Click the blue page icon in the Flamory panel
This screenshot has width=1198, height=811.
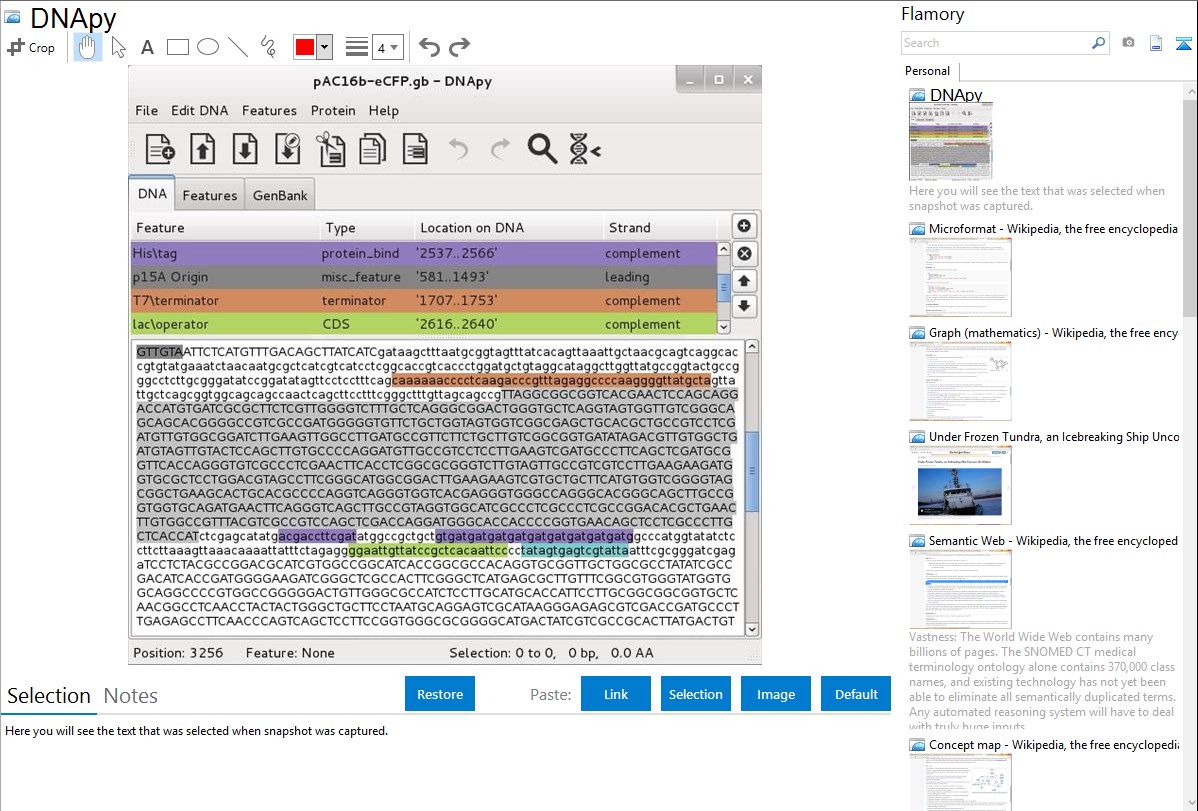(1156, 44)
